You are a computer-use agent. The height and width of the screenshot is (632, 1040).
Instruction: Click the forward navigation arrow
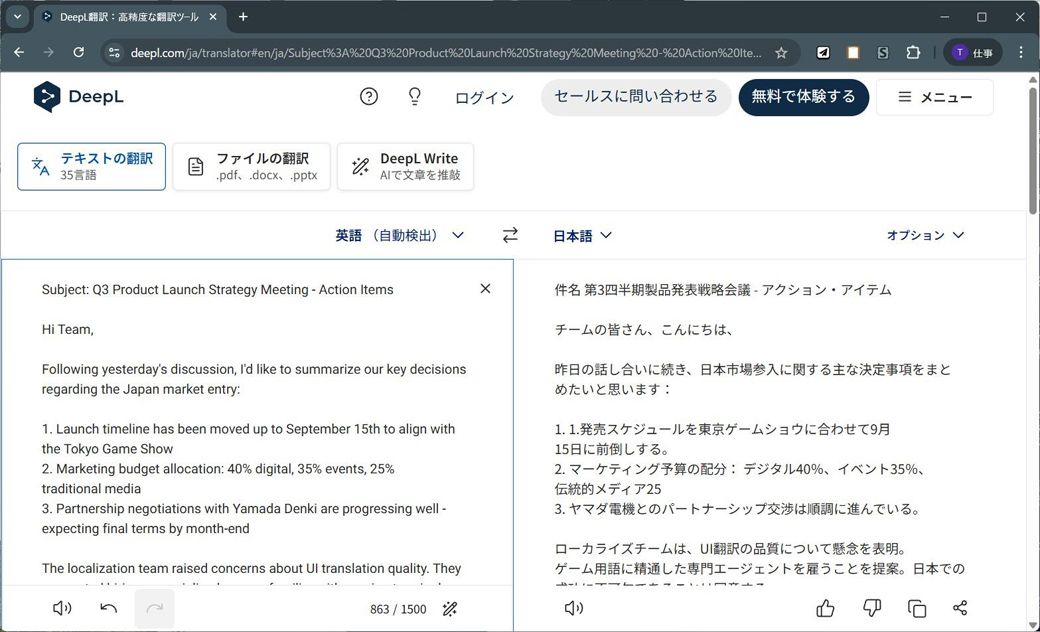48,52
